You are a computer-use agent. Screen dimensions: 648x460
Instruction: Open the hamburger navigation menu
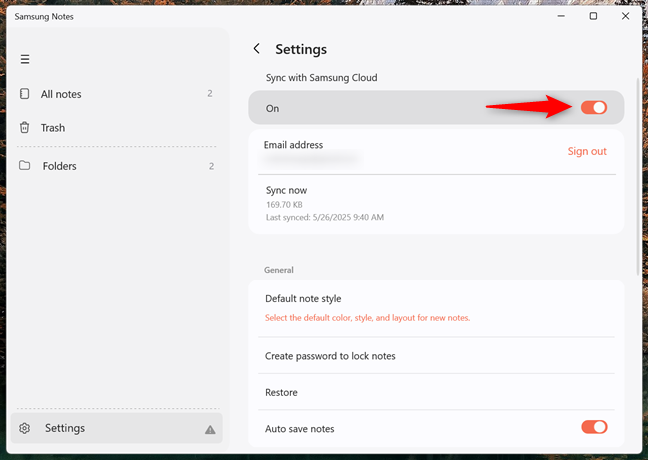pos(25,59)
